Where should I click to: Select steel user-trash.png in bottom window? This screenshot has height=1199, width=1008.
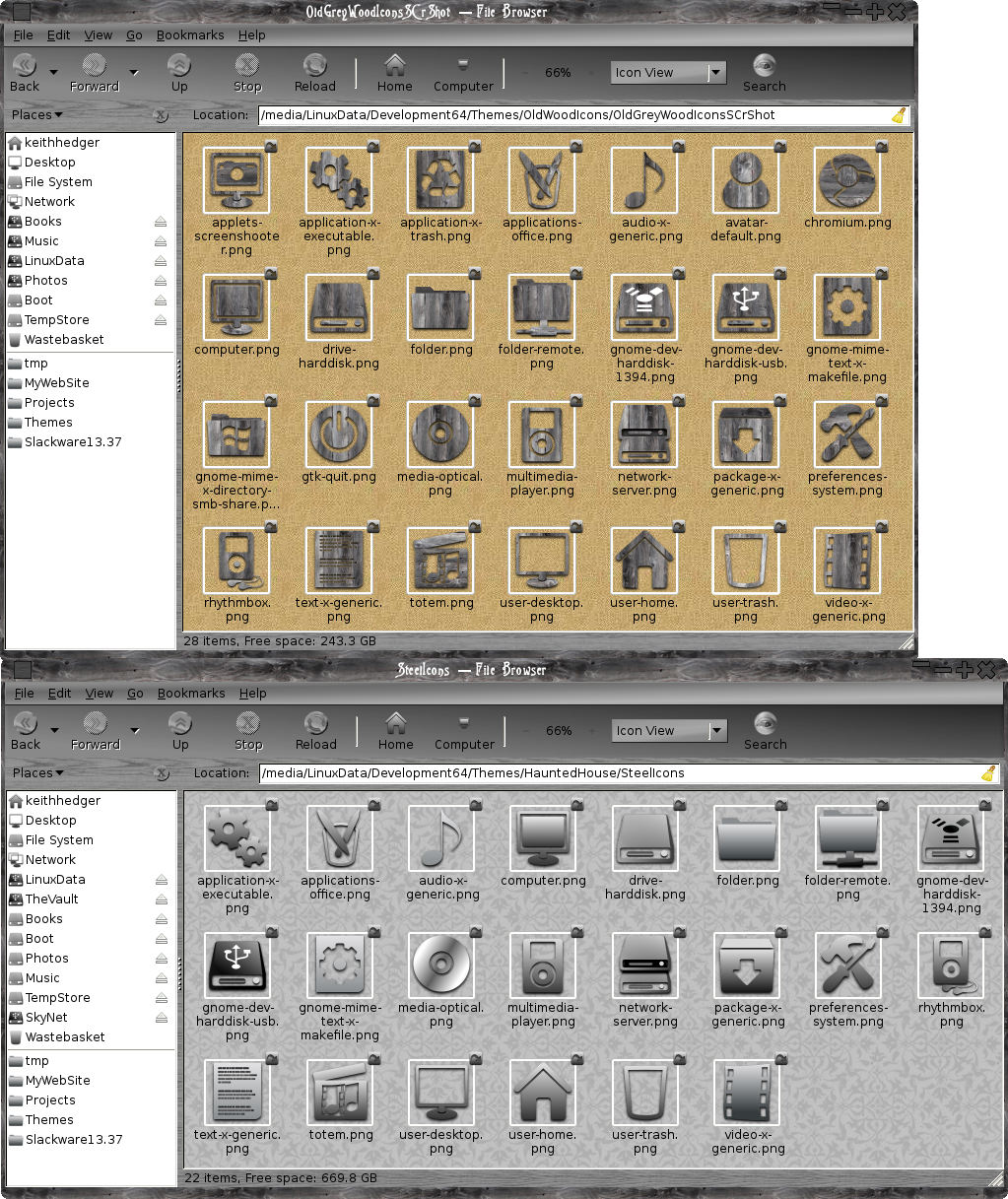click(x=645, y=1093)
